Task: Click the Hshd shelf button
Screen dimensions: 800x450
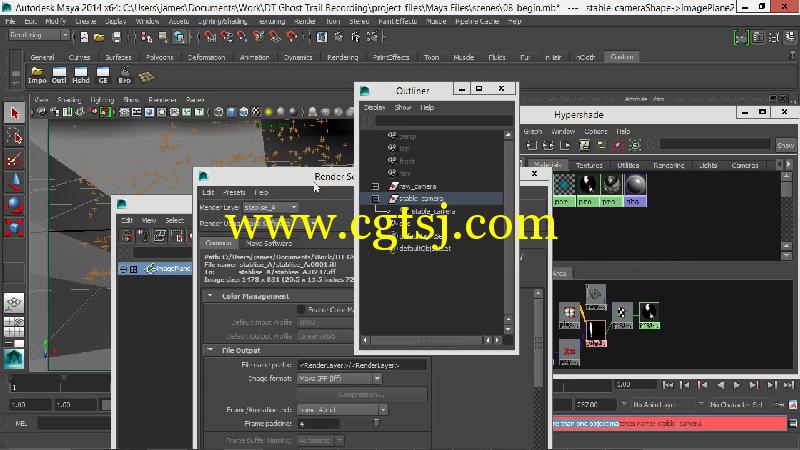Action: (81, 75)
